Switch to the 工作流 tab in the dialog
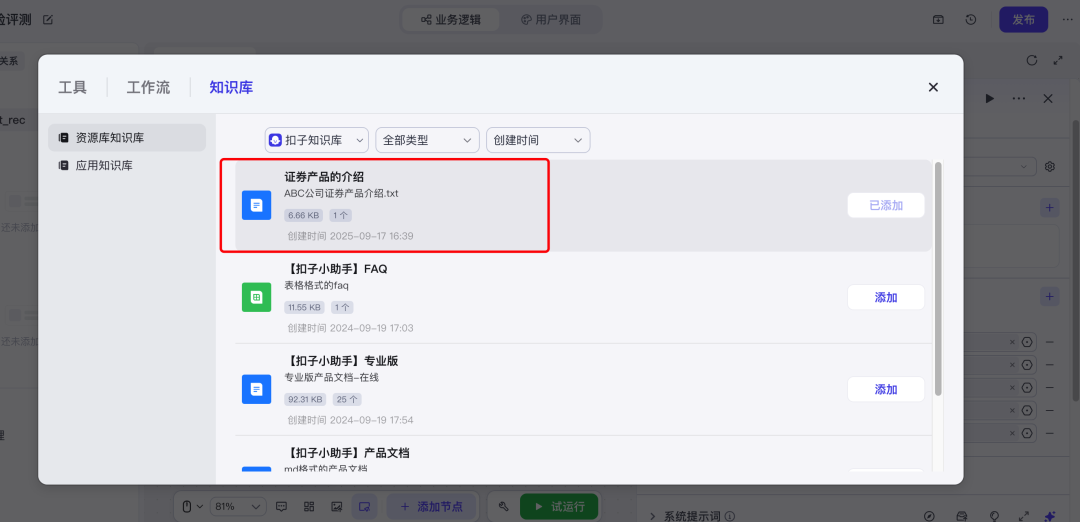Screen dimensions: 1080x522 click(148, 87)
